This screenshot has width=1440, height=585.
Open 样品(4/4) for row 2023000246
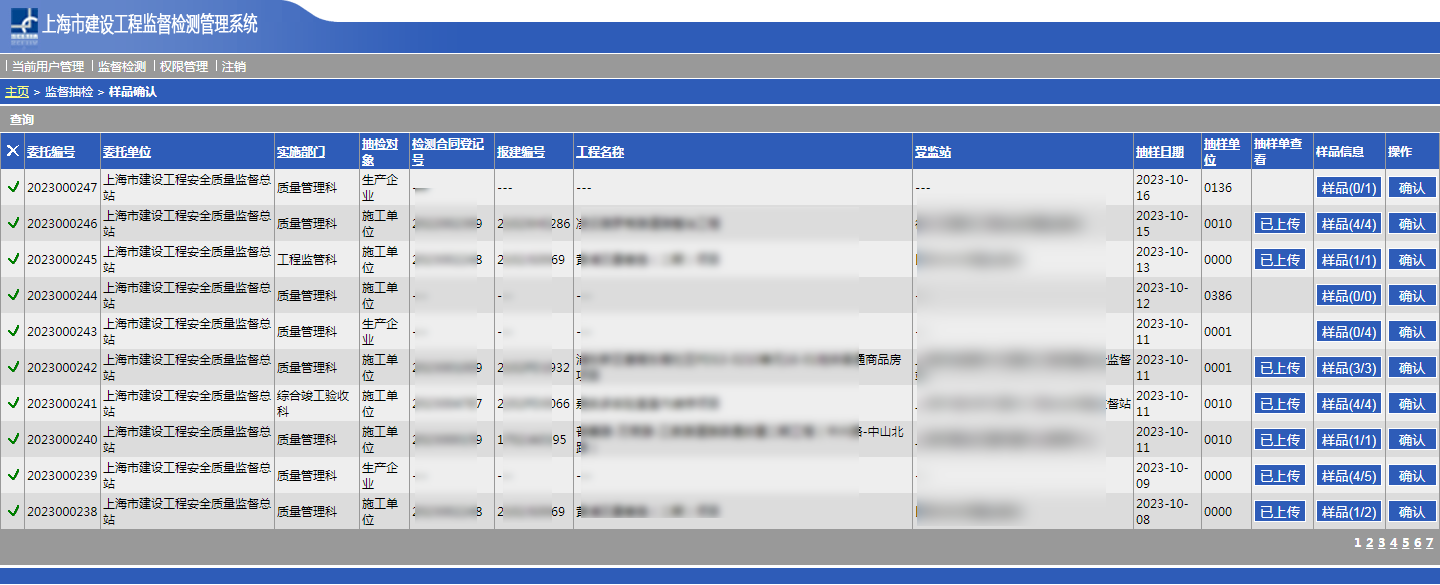point(1349,224)
